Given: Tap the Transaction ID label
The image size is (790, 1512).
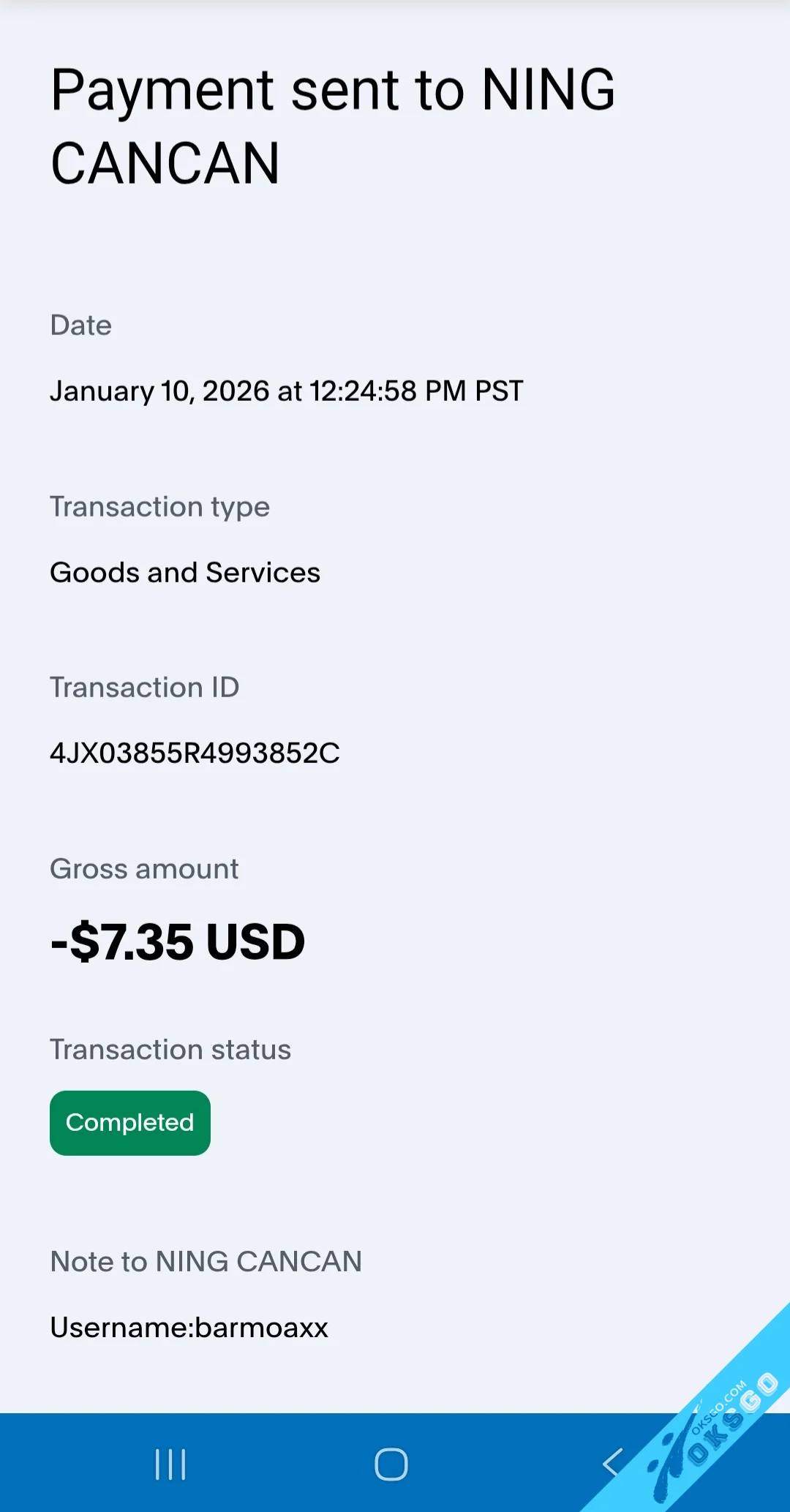Looking at the screenshot, I should (x=144, y=688).
